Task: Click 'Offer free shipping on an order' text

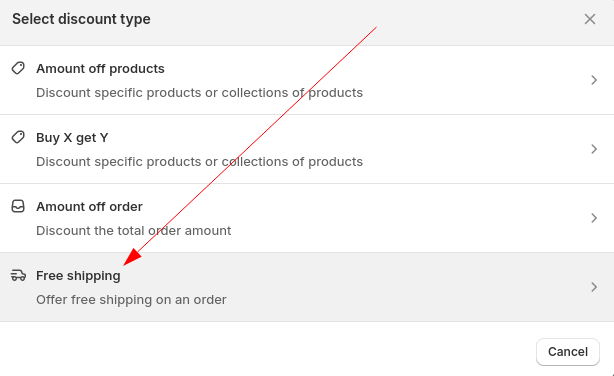Action: coord(131,300)
